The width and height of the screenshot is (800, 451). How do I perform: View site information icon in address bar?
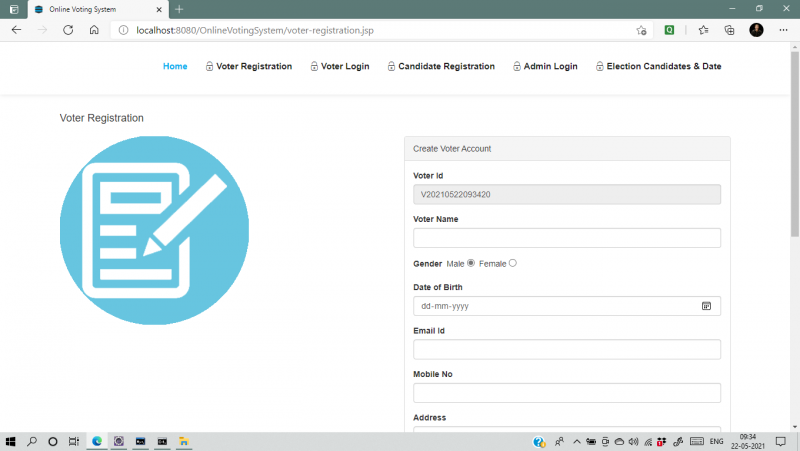pyautogui.click(x=123, y=30)
